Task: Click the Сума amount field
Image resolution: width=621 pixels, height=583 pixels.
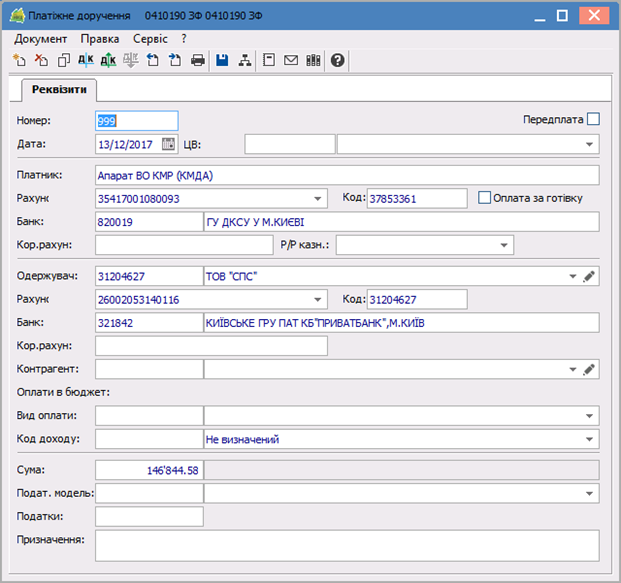Action: [149, 470]
